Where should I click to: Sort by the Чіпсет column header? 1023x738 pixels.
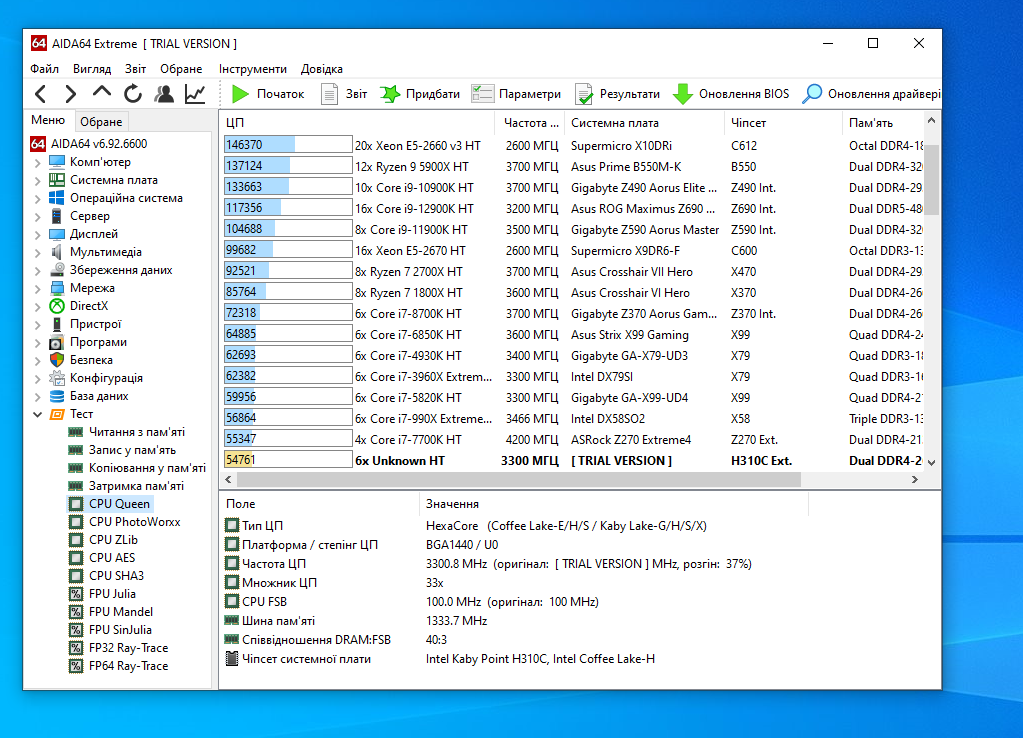(784, 123)
